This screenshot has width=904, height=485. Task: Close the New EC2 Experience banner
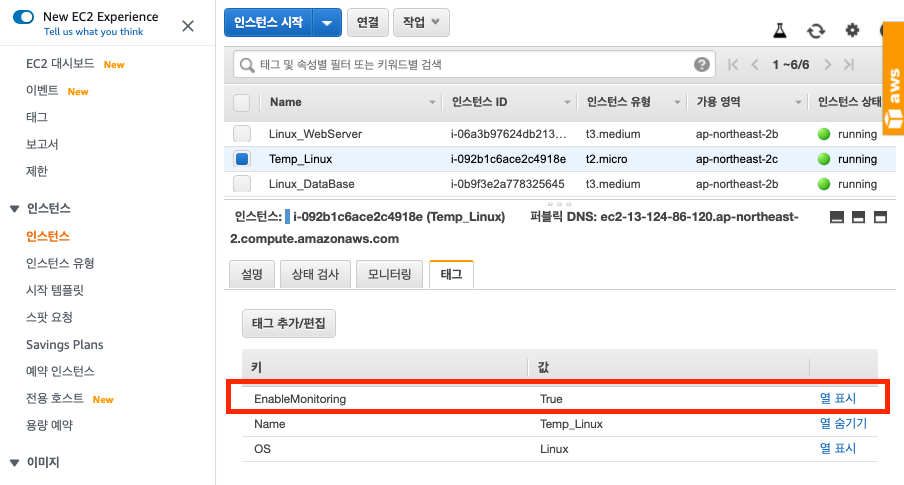[188, 26]
